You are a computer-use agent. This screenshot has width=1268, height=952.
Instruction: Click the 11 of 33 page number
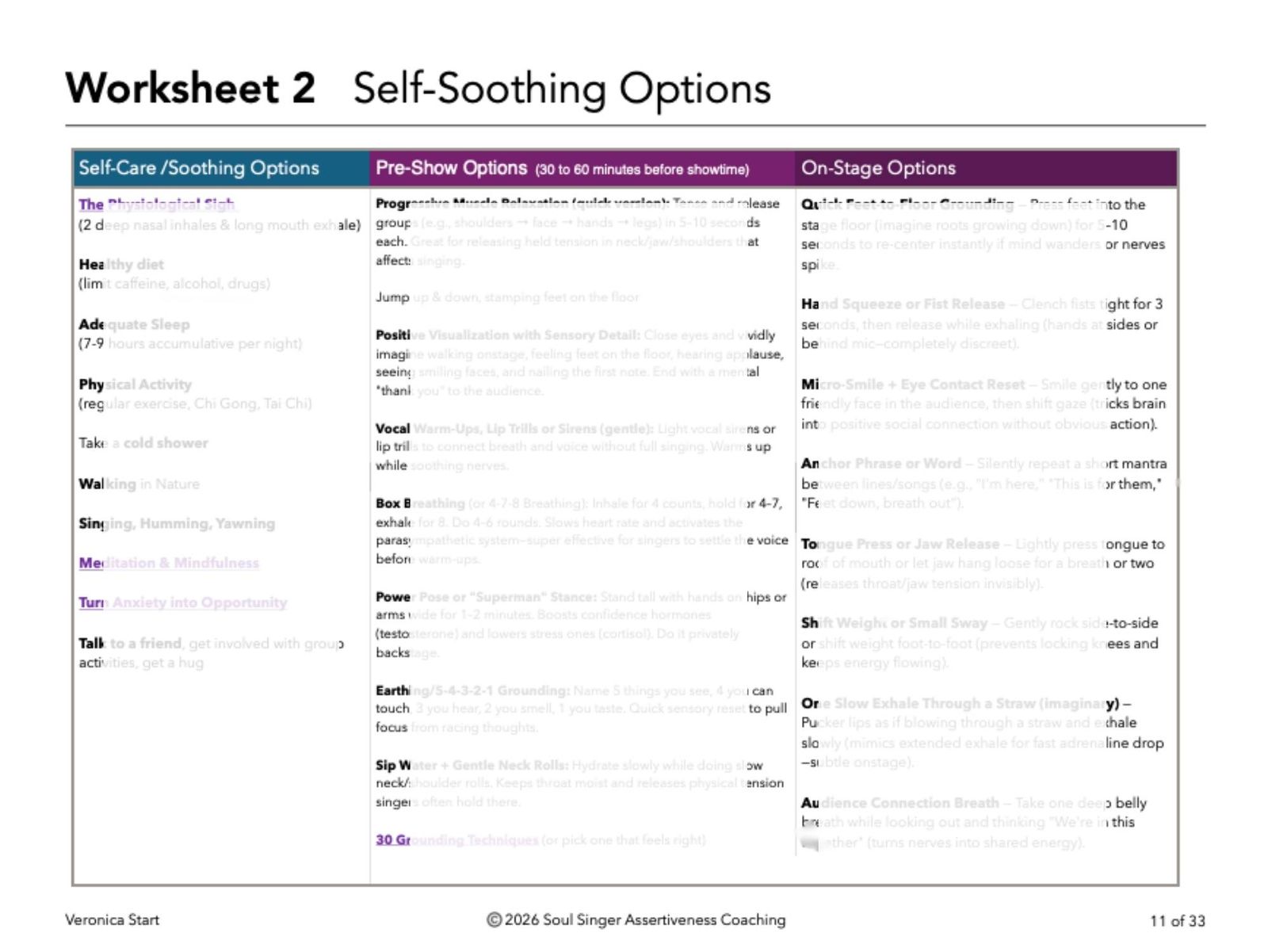click(x=1177, y=920)
